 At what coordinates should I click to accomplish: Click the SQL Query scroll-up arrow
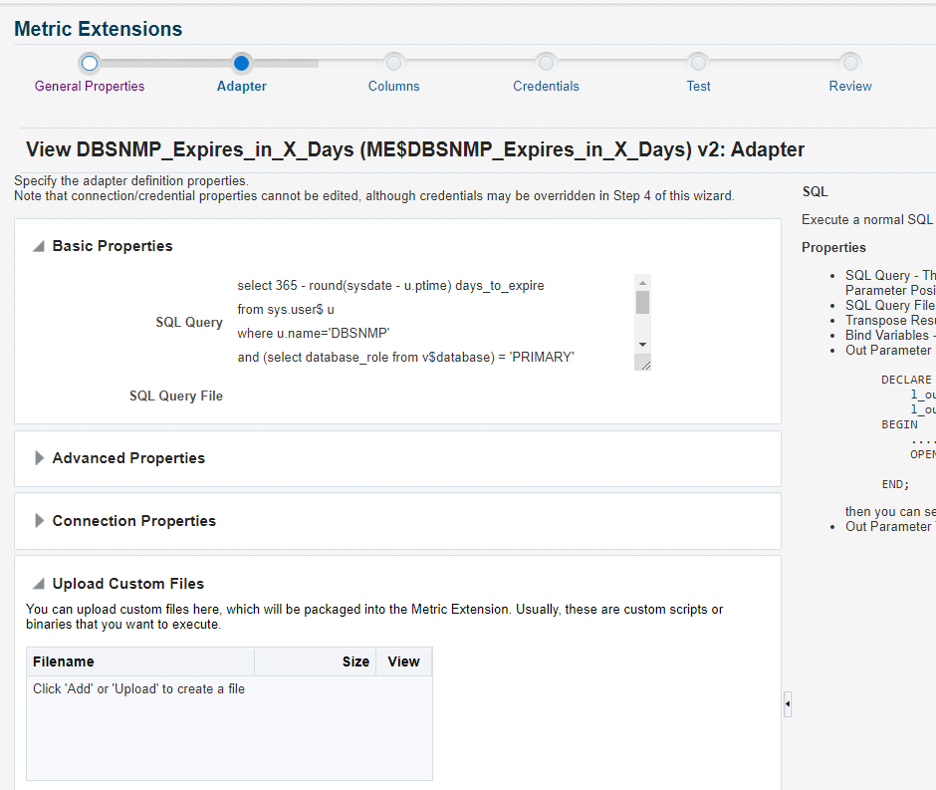(642, 282)
